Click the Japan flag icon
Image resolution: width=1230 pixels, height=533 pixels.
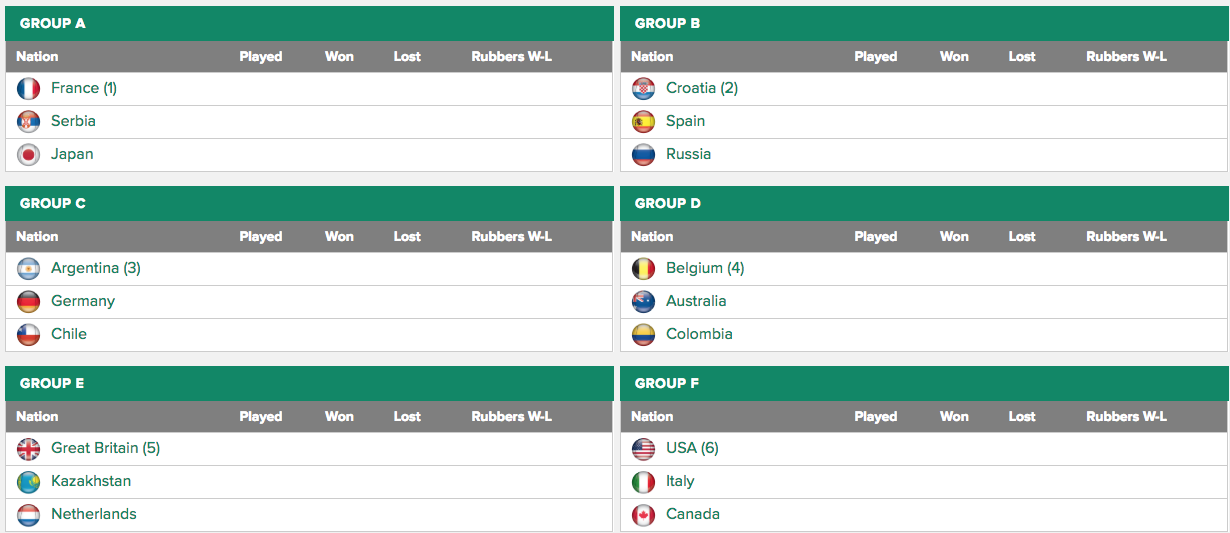pyautogui.click(x=28, y=154)
